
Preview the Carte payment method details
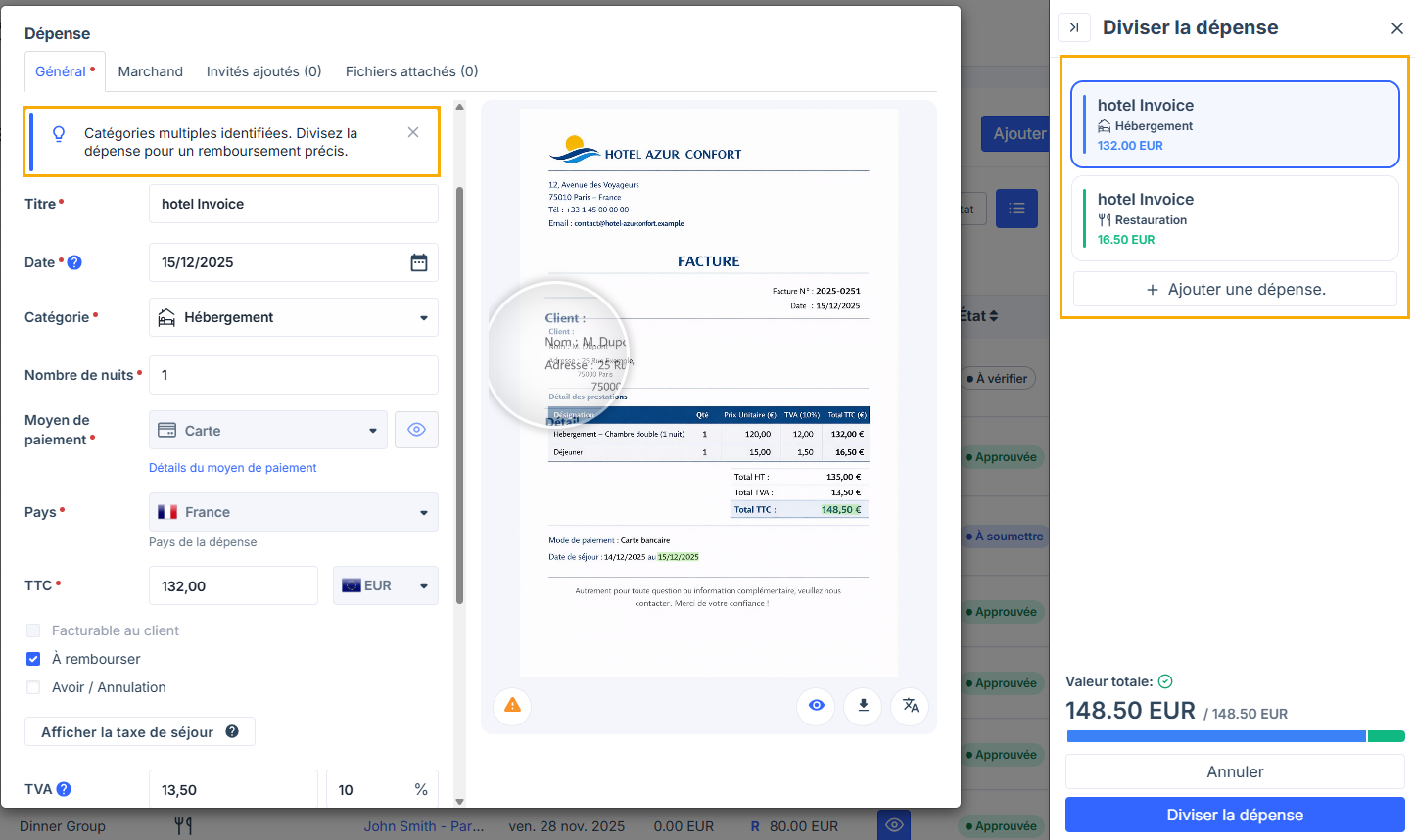(416, 429)
